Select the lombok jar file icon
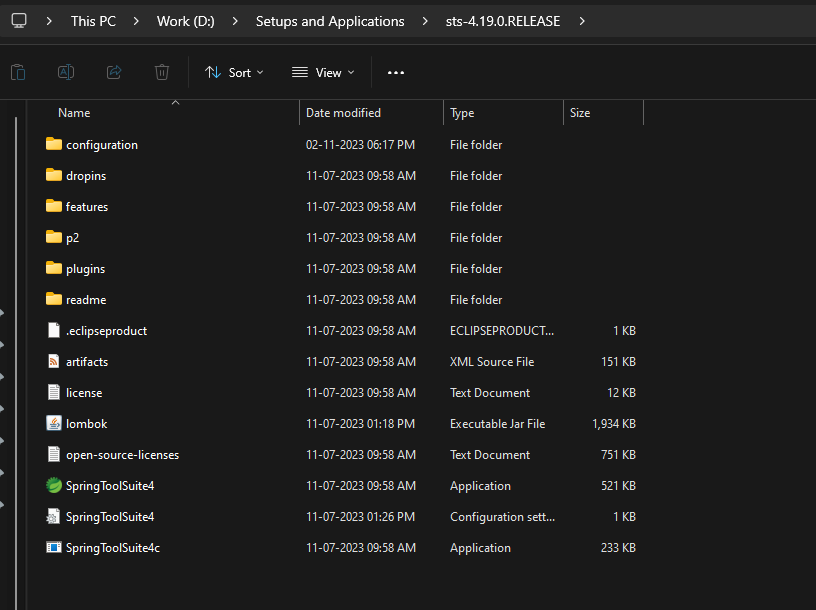The height and width of the screenshot is (610, 816). (x=54, y=424)
